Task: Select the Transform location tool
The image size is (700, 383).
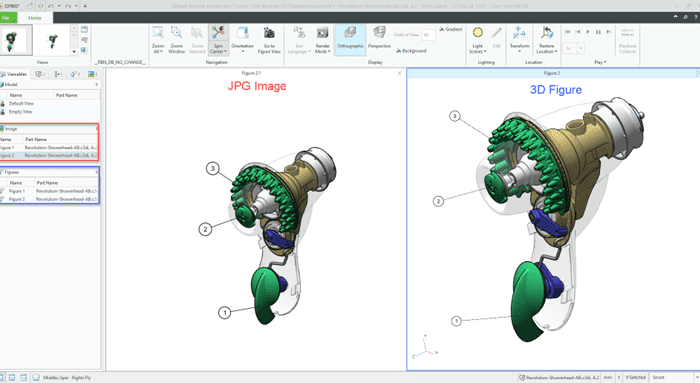Action: pos(519,40)
